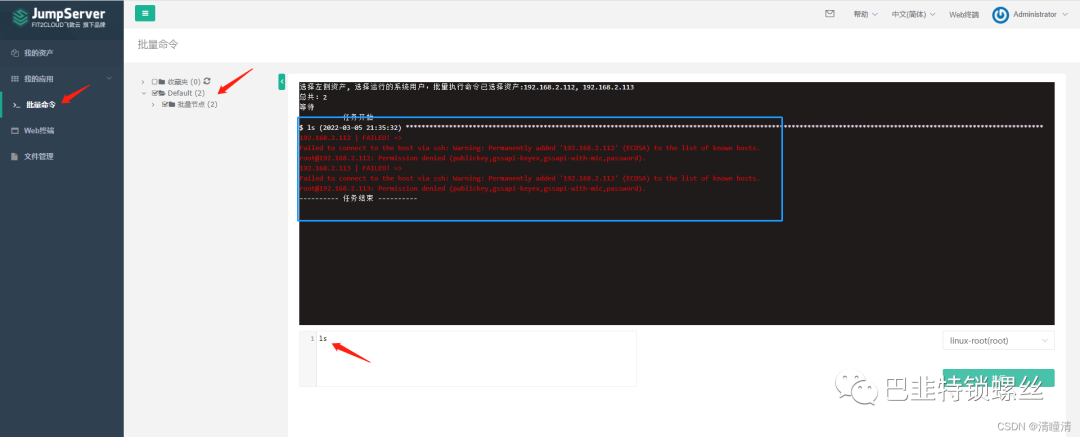Click the Default open-folder icon

[162, 93]
